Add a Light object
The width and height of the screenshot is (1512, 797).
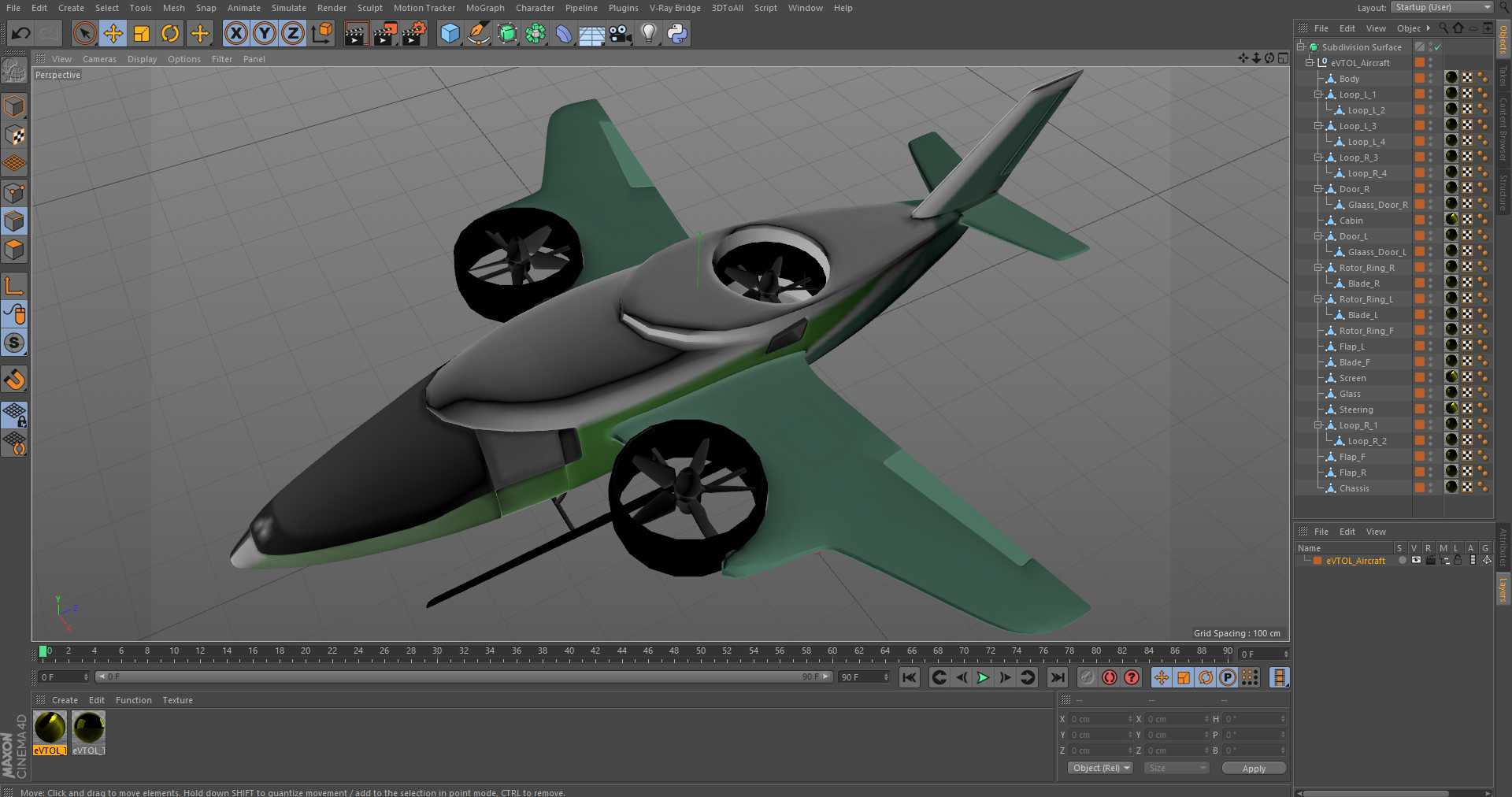coord(649,33)
